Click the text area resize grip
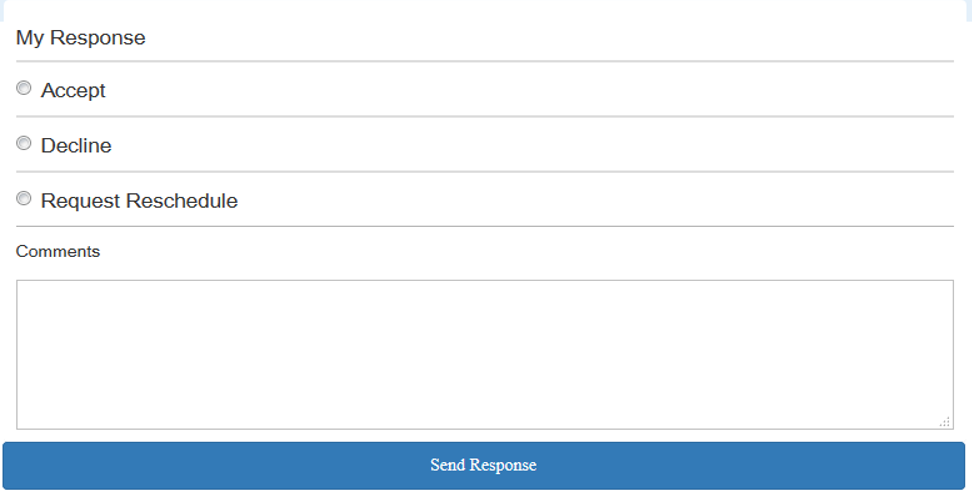This screenshot has width=972, height=494. [x=944, y=423]
